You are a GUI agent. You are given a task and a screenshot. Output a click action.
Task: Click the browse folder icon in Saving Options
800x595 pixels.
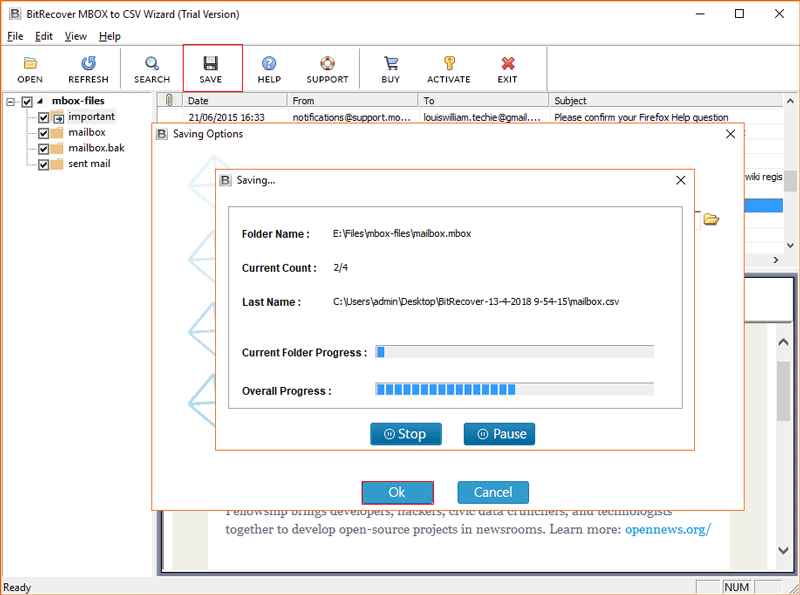(711, 219)
